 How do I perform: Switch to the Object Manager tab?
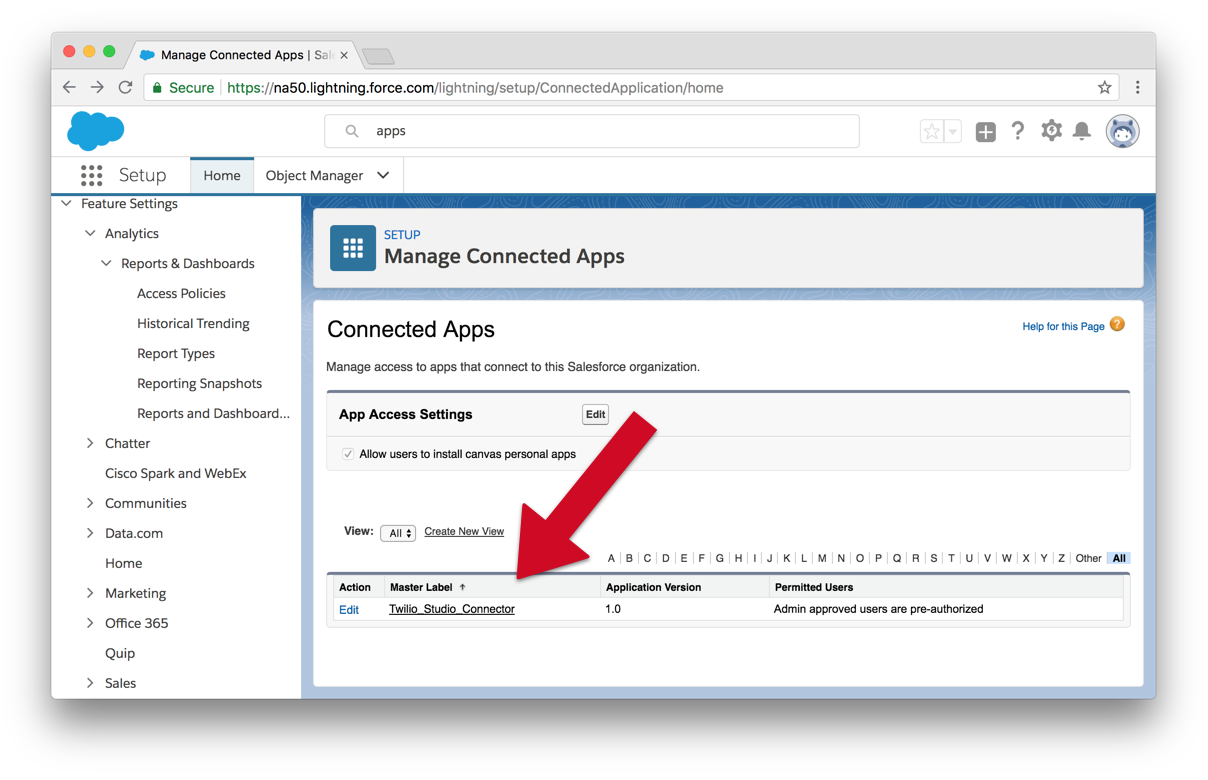[x=314, y=175]
